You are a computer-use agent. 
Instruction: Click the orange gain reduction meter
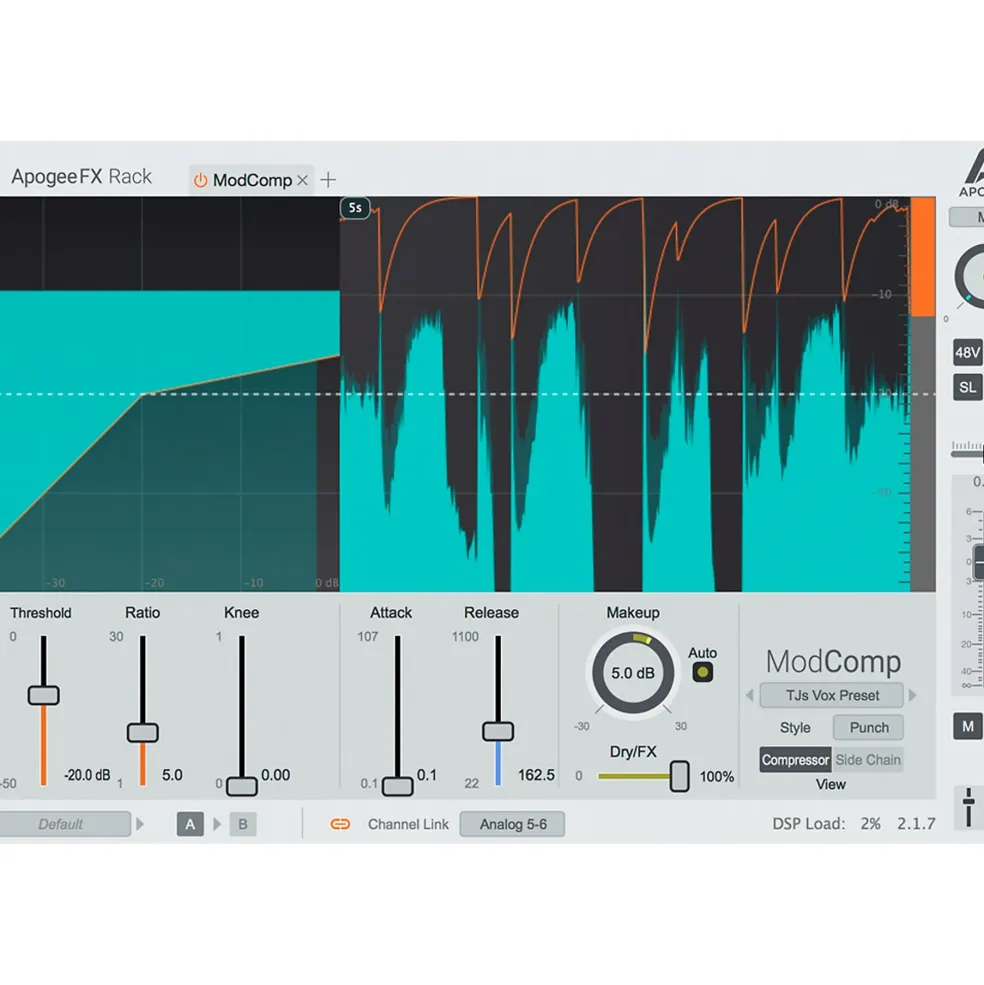[x=922, y=257]
